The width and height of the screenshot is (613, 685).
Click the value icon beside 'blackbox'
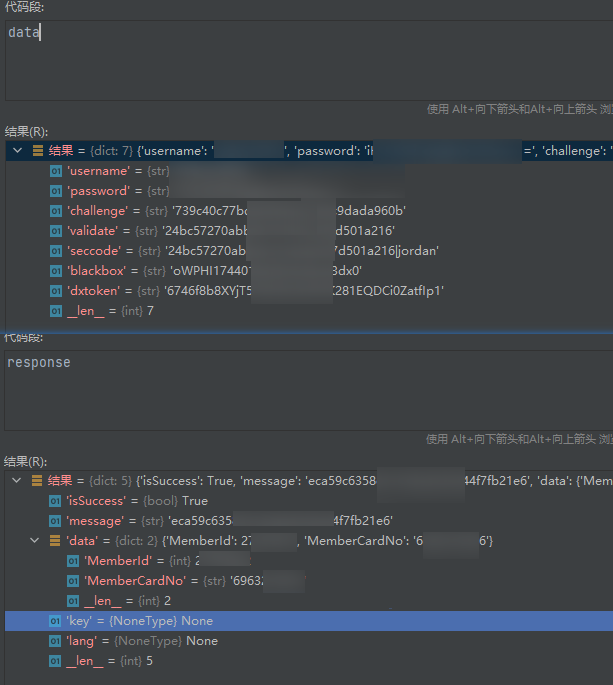56,271
